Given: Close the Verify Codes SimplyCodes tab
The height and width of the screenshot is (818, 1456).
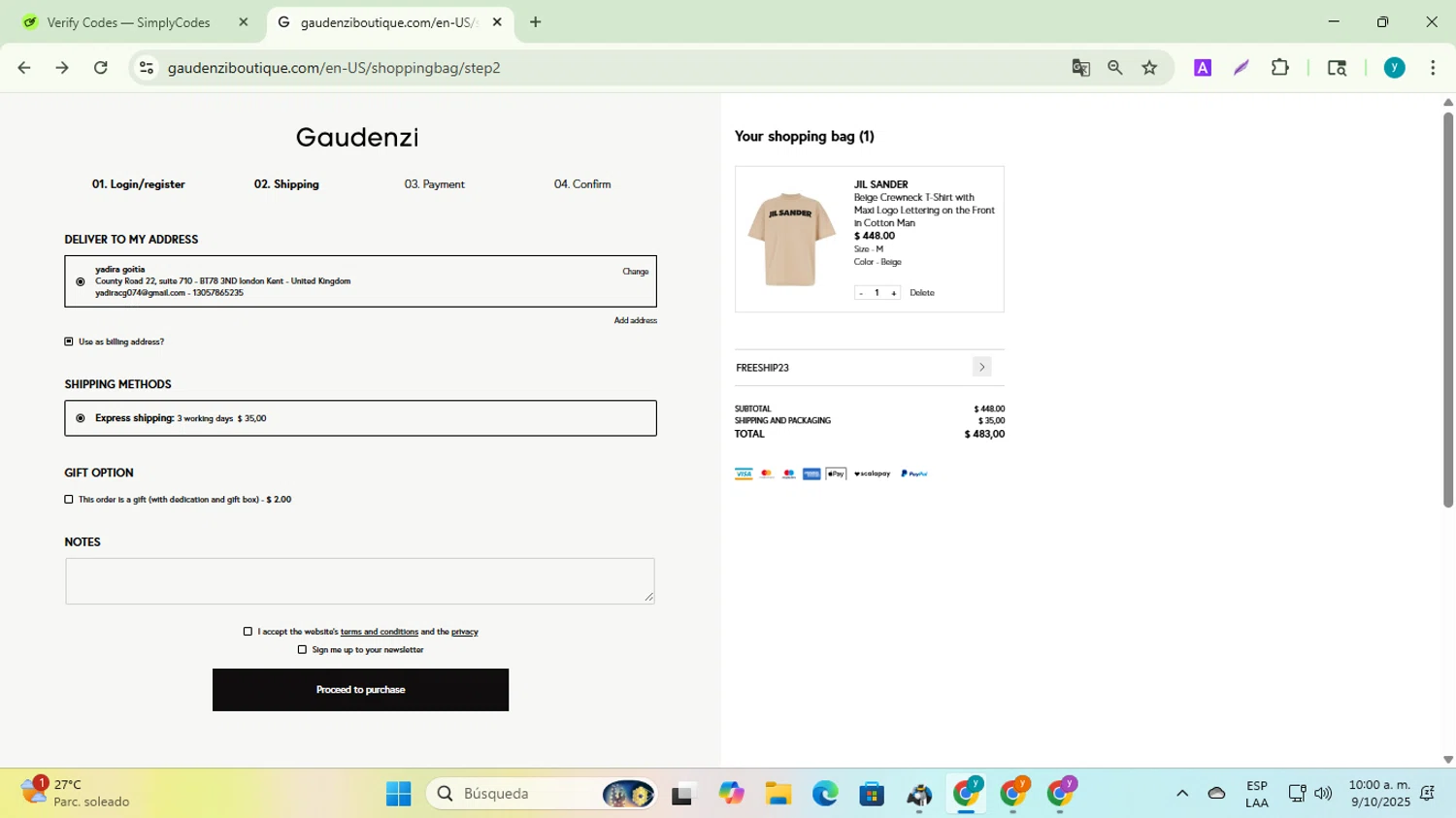Looking at the screenshot, I should point(244,22).
